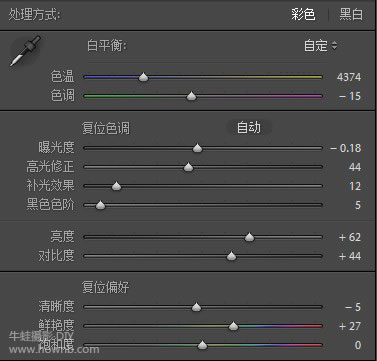377x361 pixels.
Task: Click the 自动 auto tone button
Action: coord(249,127)
